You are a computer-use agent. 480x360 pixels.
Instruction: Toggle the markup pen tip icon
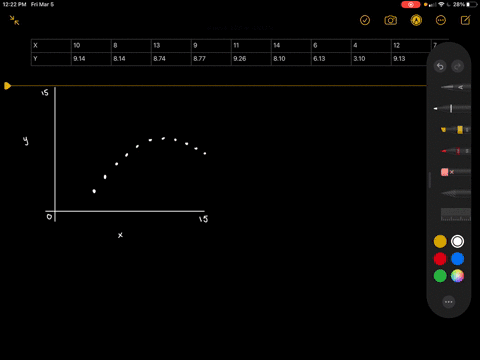pyautogui.click(x=416, y=20)
